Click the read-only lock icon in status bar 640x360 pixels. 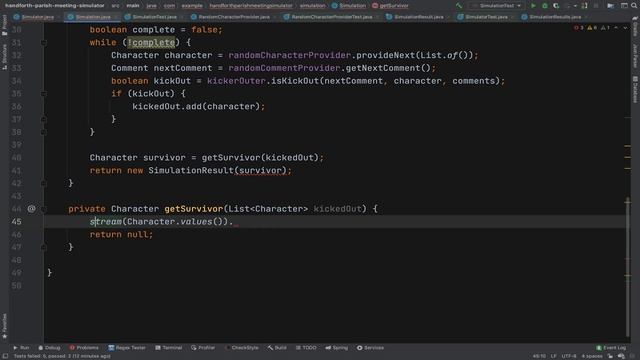click(x=610, y=356)
